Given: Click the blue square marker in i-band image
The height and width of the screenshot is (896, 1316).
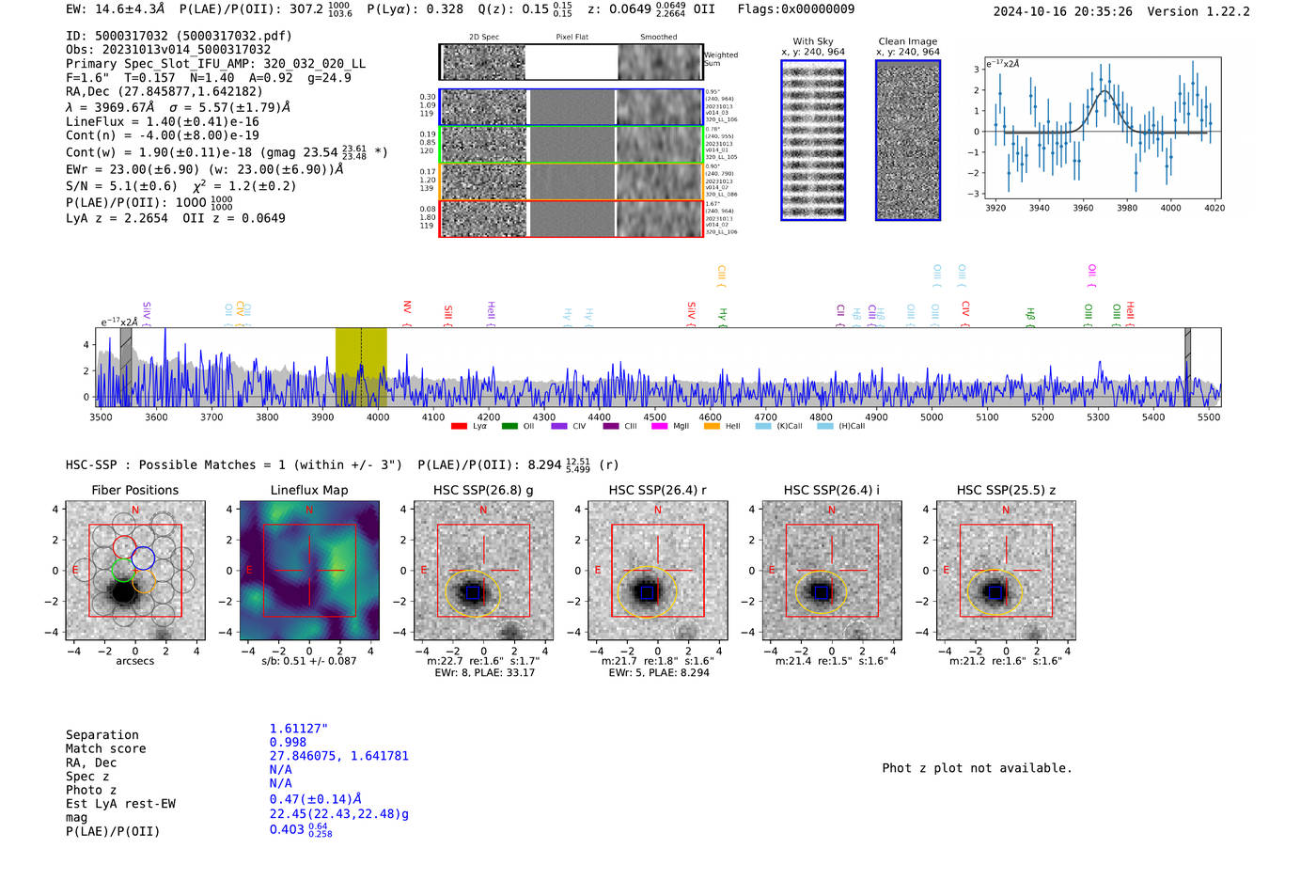Looking at the screenshot, I should tap(821, 592).
